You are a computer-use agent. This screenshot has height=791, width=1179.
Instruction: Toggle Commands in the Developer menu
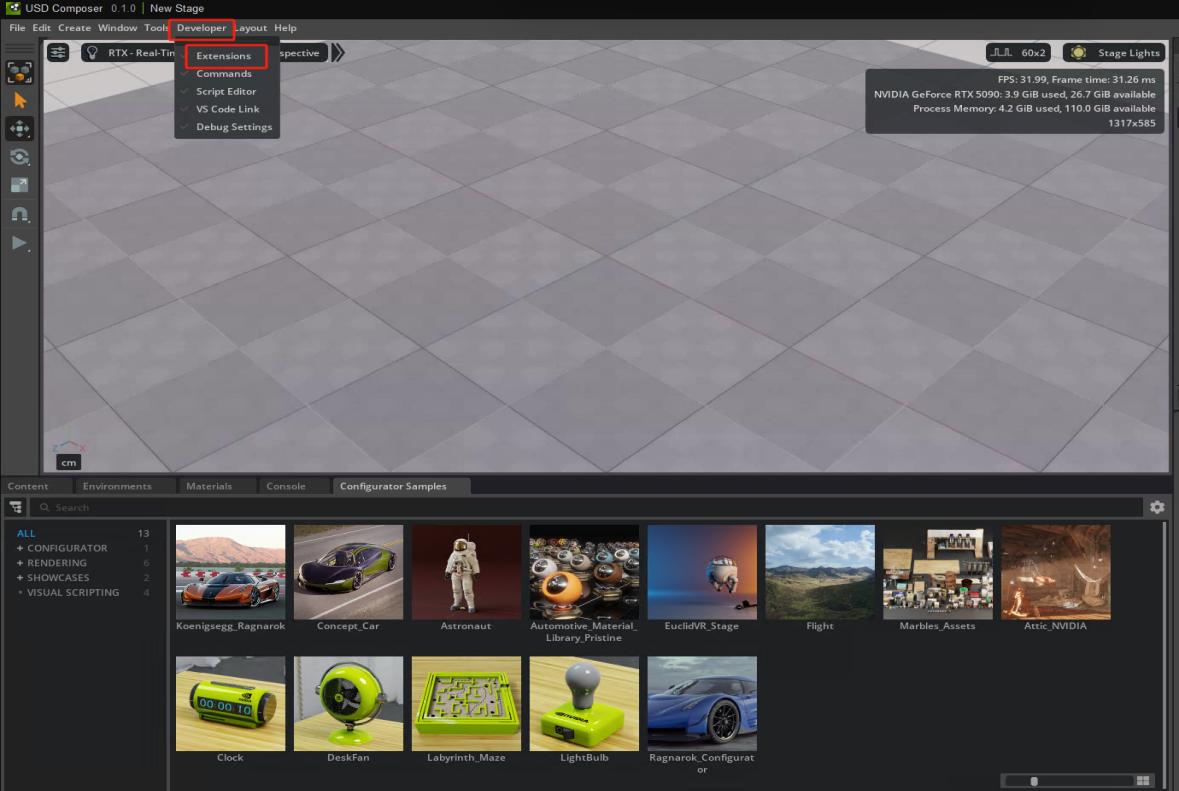(226, 74)
